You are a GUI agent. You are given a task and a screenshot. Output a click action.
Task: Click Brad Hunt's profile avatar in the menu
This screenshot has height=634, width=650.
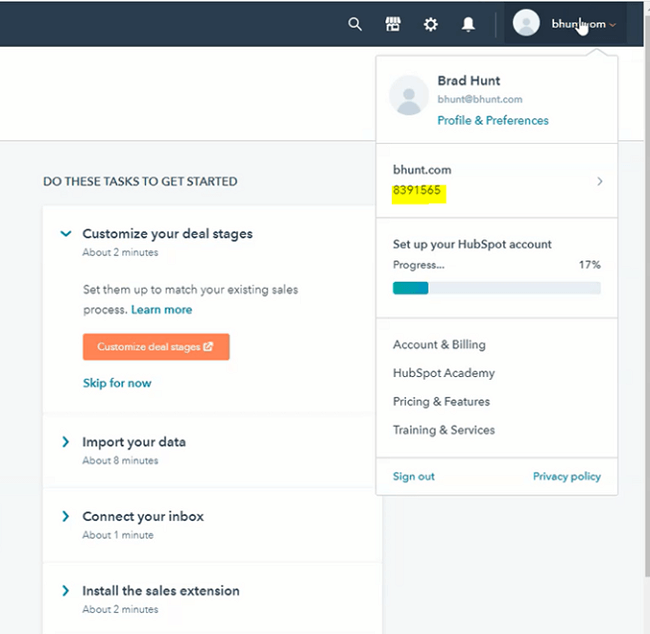[x=409, y=95]
